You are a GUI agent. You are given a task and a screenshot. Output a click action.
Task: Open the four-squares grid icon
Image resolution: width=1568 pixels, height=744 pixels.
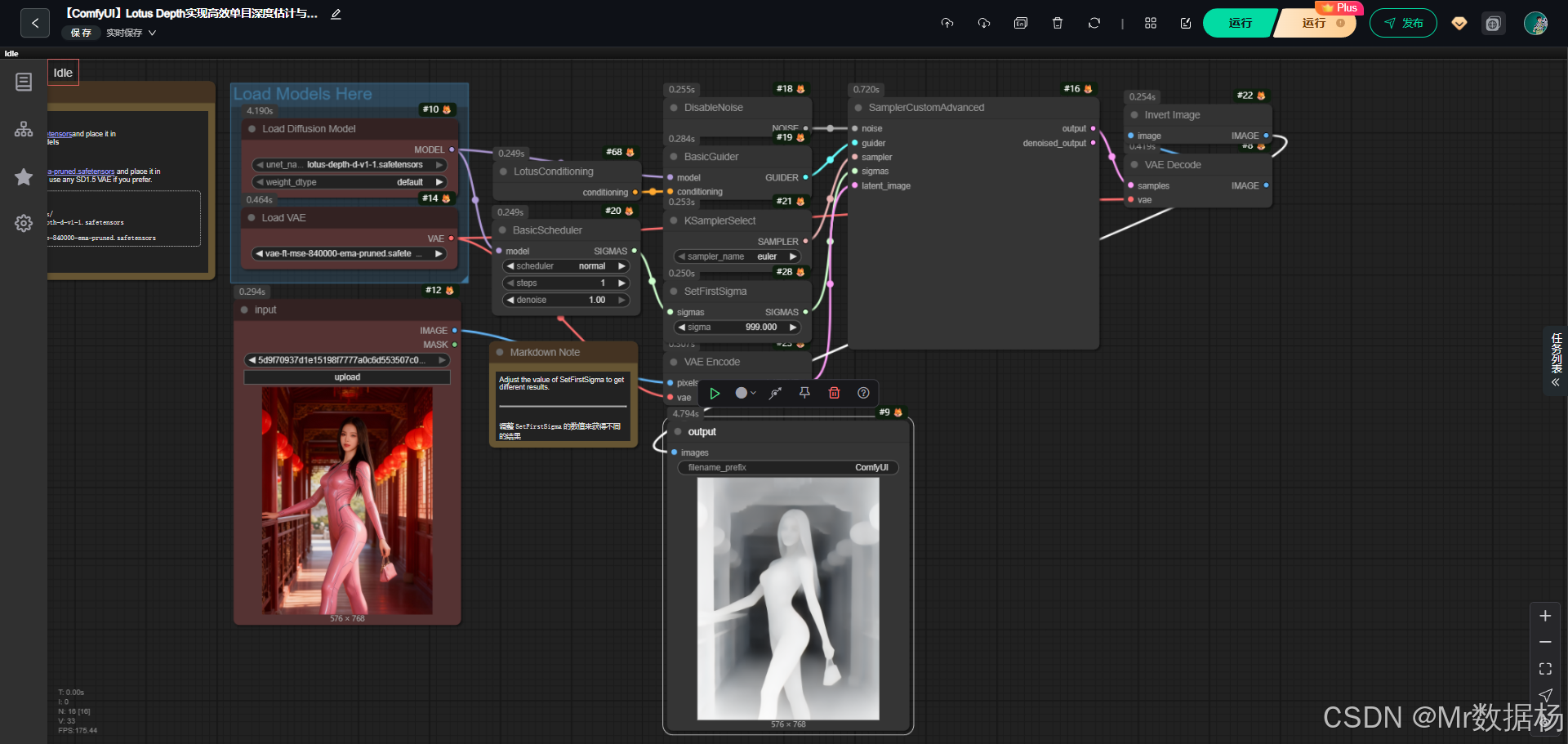pyautogui.click(x=1151, y=23)
